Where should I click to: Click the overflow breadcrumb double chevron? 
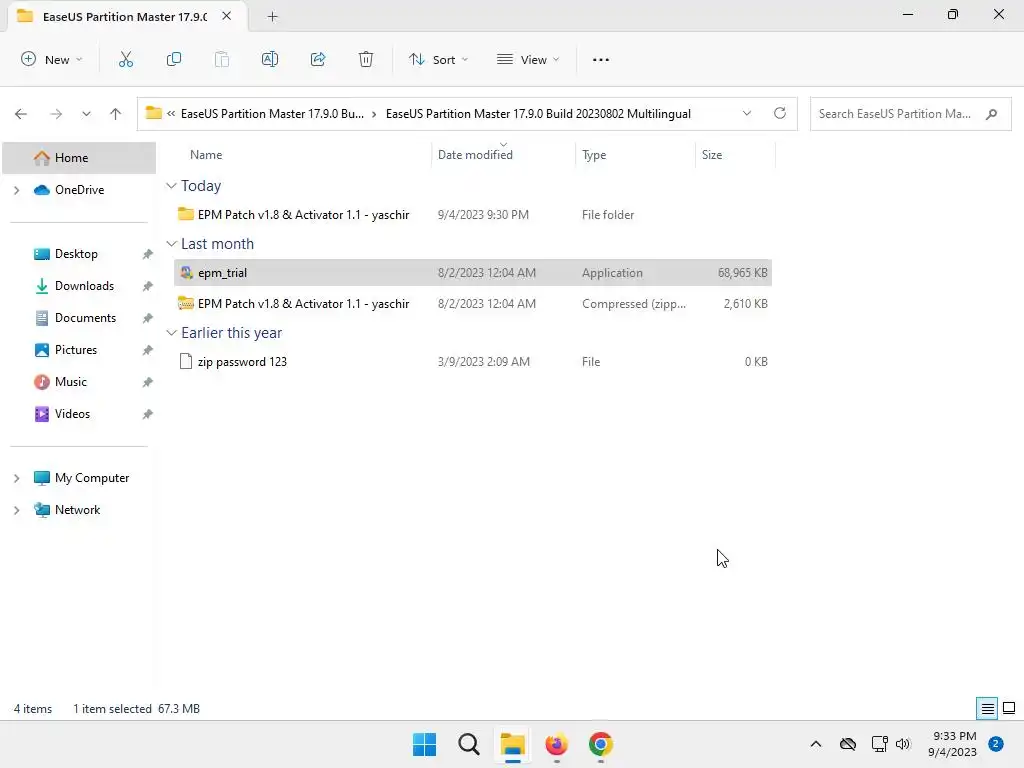[x=171, y=114]
